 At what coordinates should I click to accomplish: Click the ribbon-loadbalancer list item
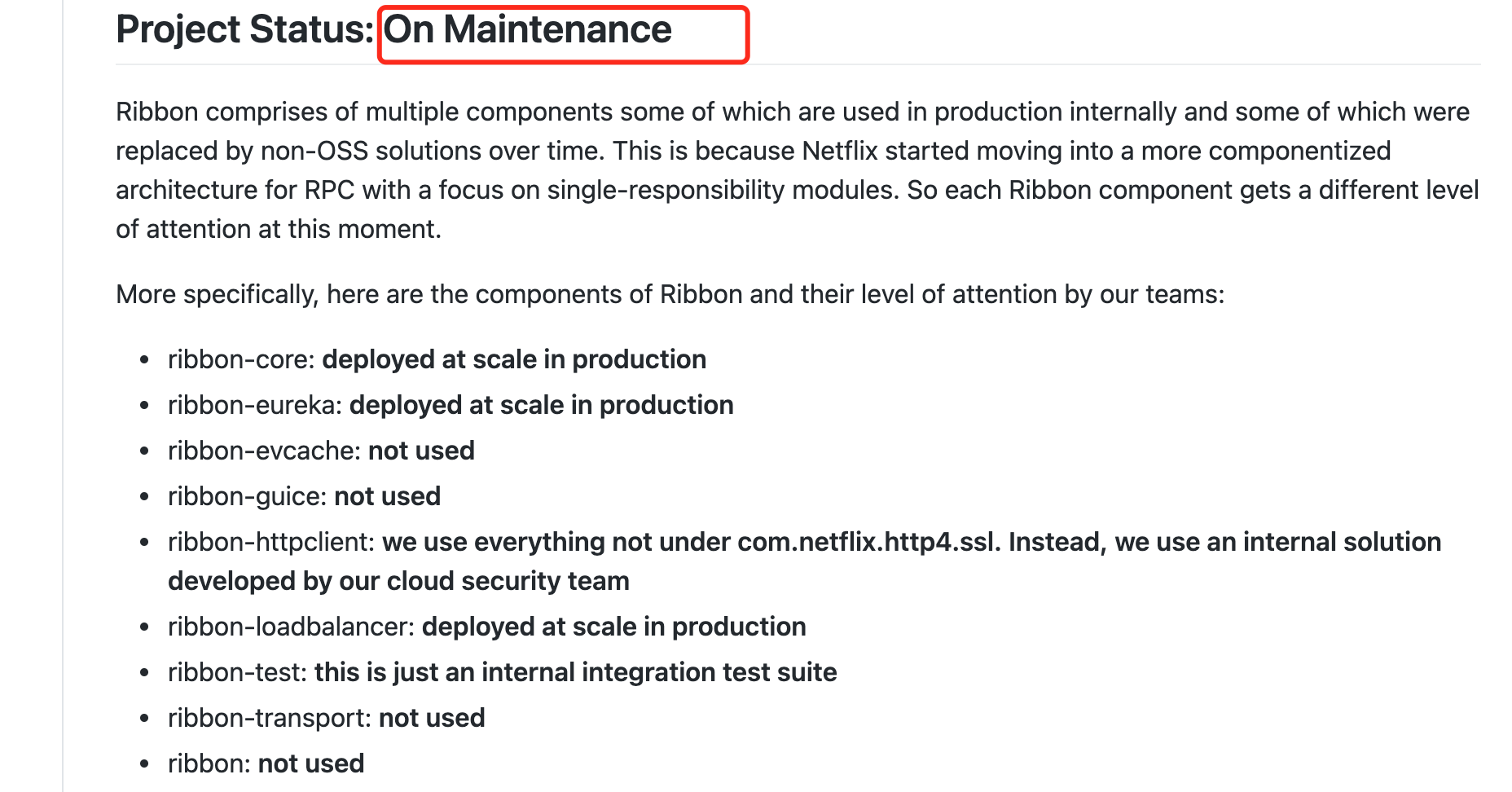[487, 627]
